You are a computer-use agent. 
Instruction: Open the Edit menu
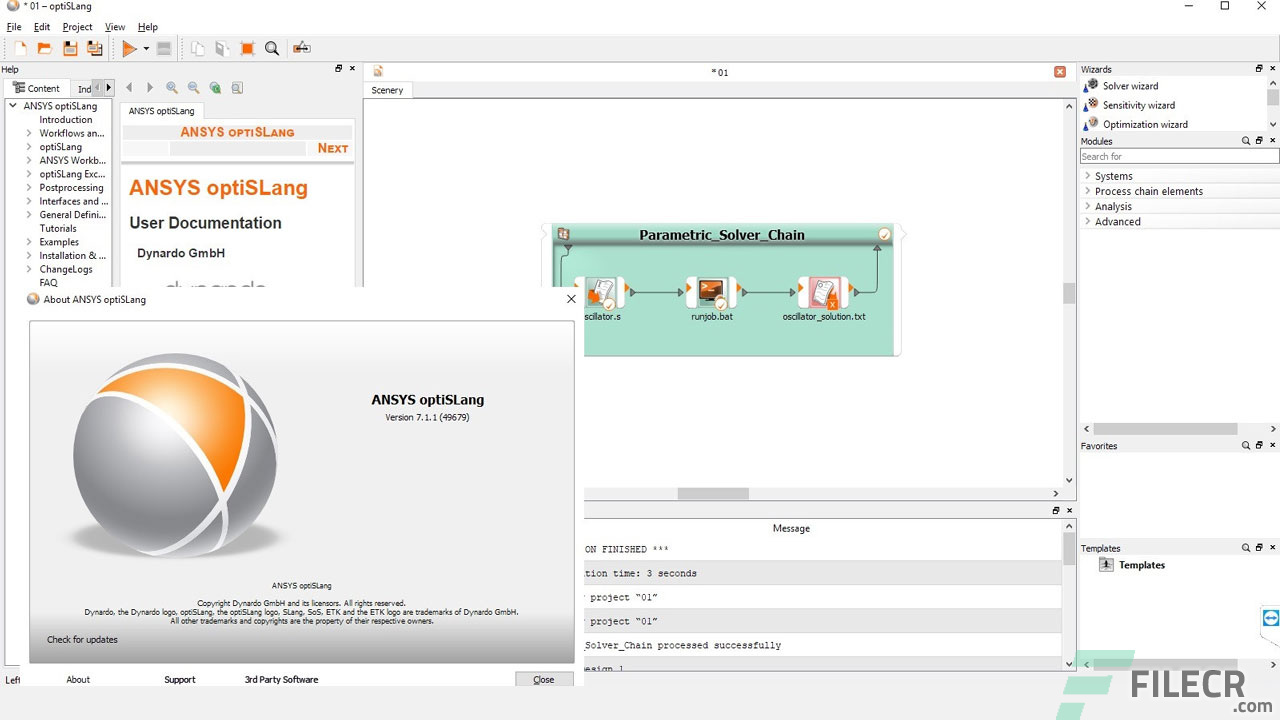point(42,27)
